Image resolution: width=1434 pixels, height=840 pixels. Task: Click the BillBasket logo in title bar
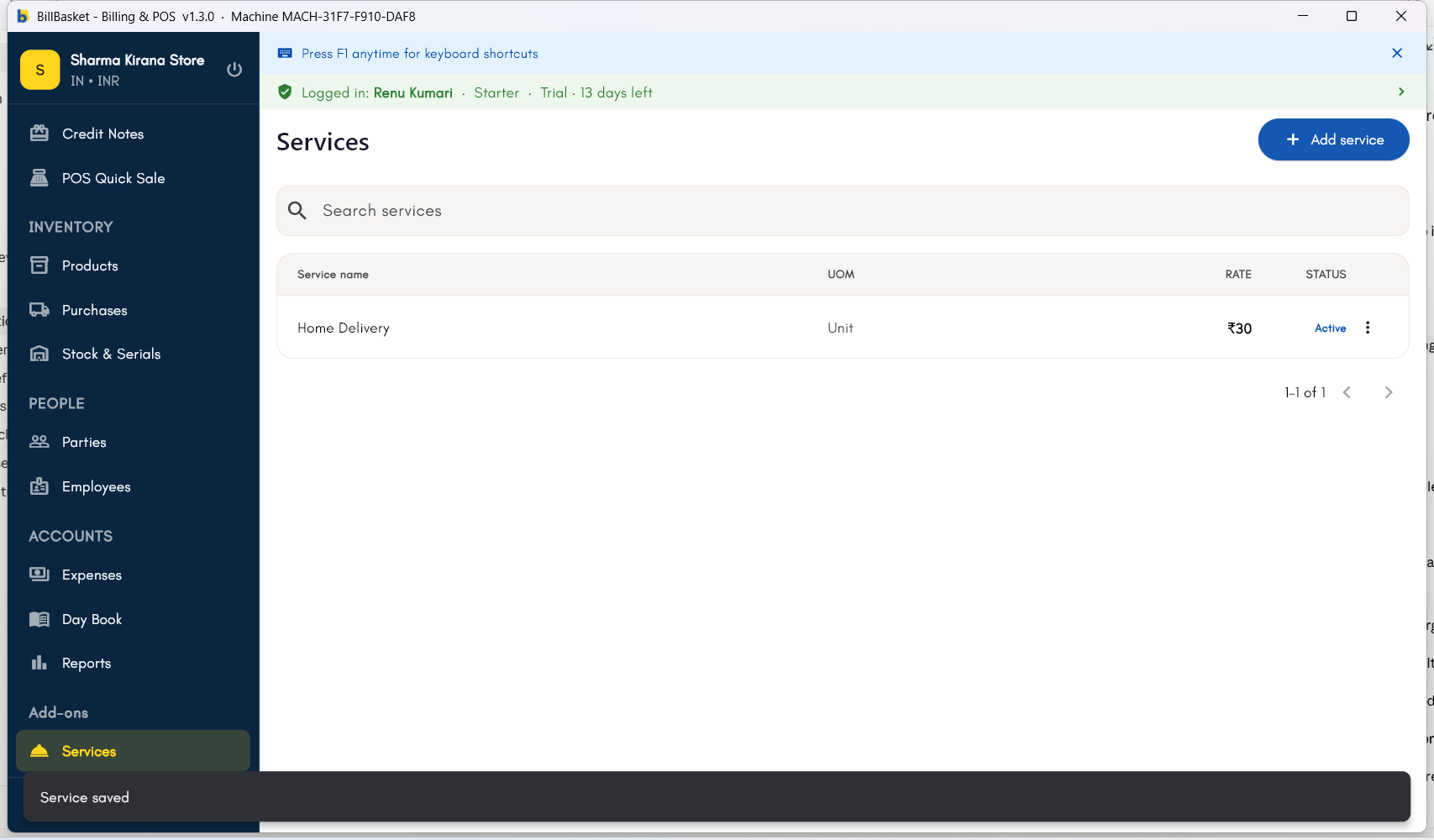coord(23,16)
